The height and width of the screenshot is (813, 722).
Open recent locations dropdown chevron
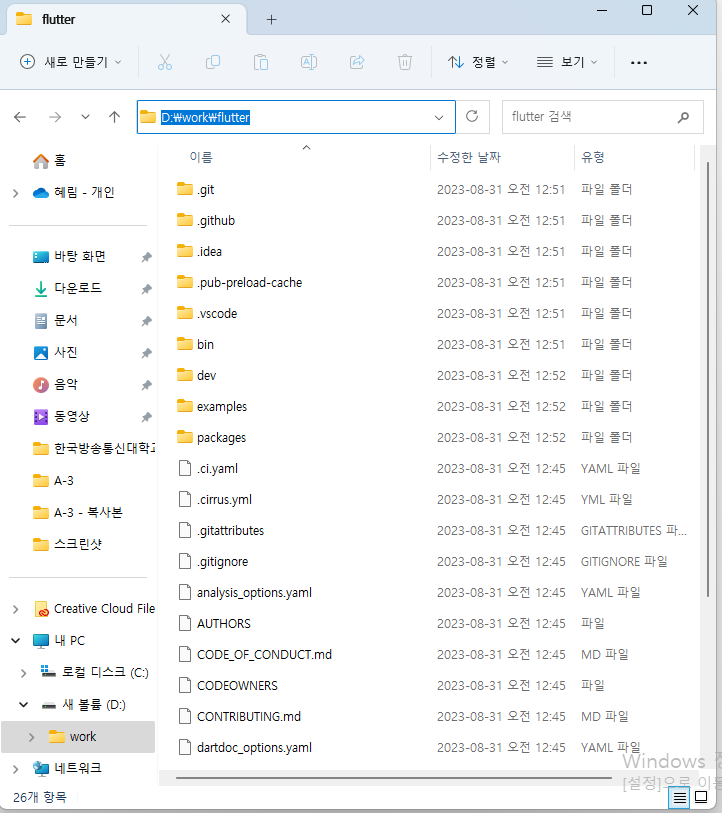click(x=85, y=117)
